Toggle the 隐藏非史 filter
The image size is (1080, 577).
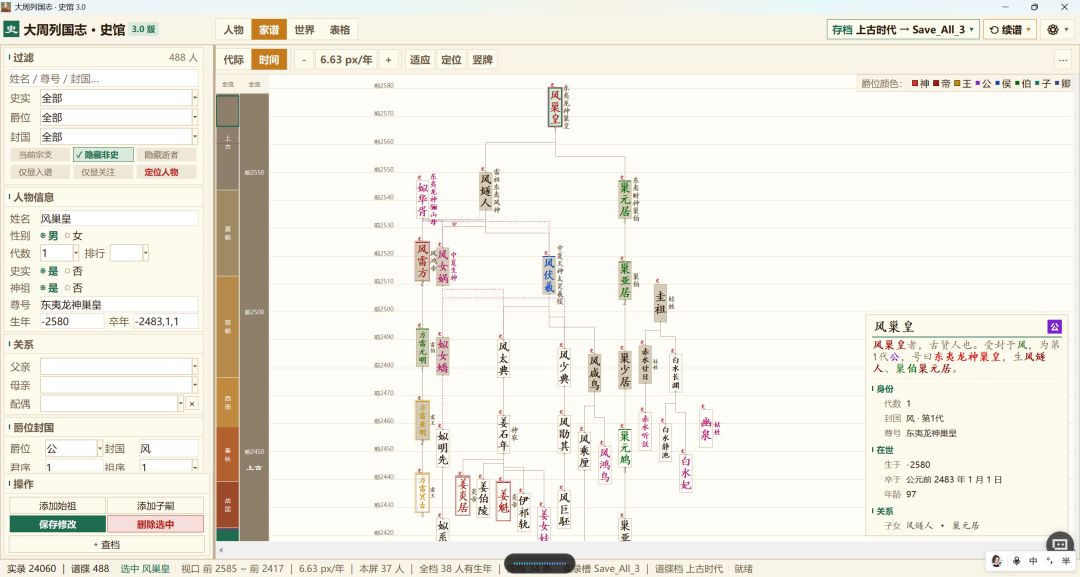point(103,155)
